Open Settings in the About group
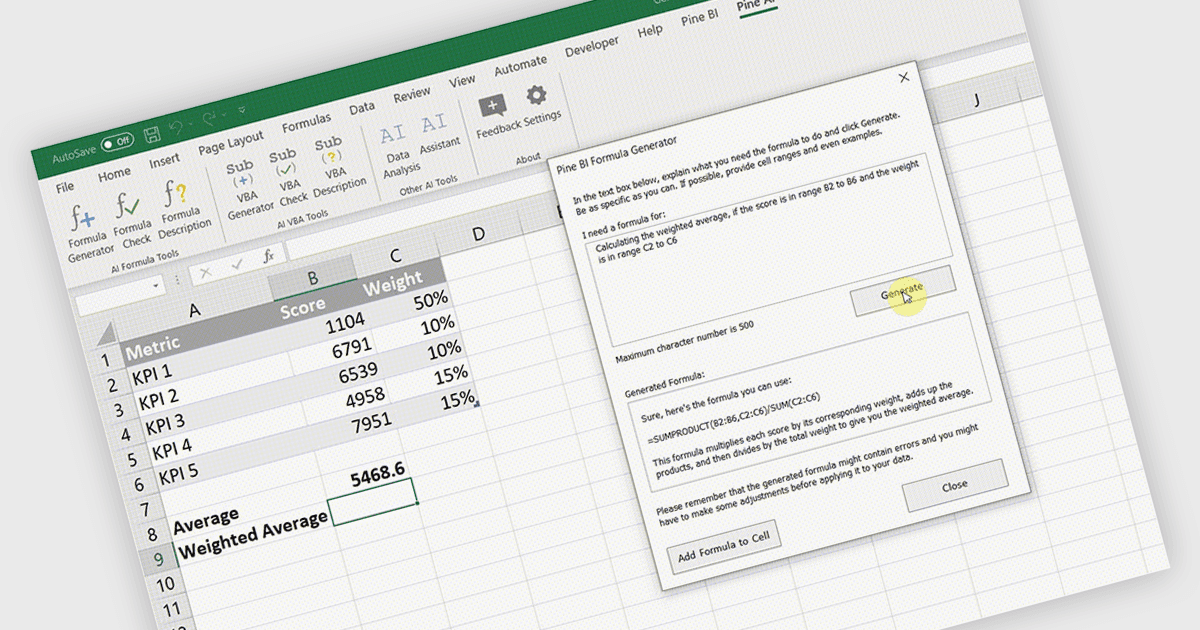 coord(540,104)
